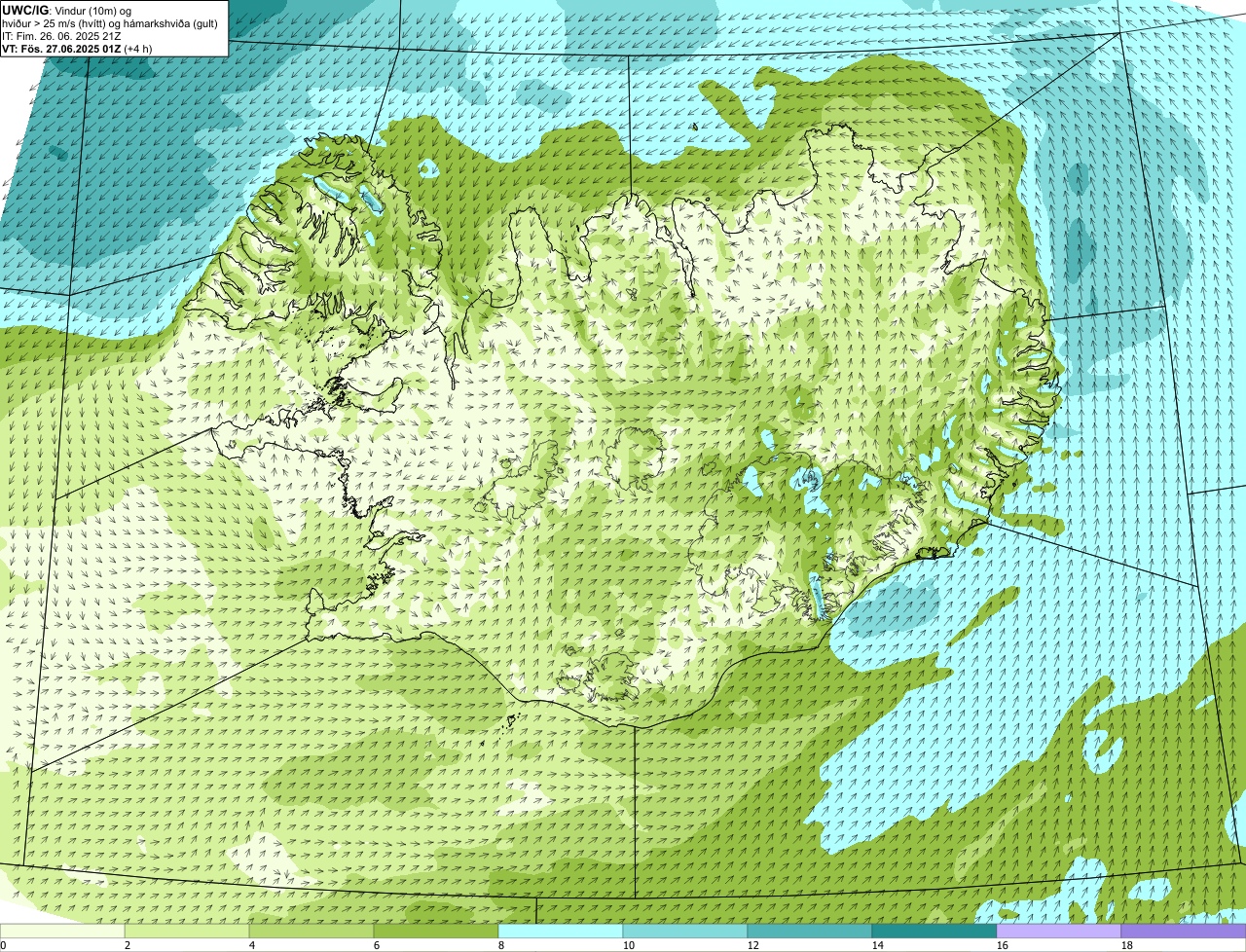Screen dimensions: 1246x952
Task: Click the legend scale label '2'
Action: (128, 945)
